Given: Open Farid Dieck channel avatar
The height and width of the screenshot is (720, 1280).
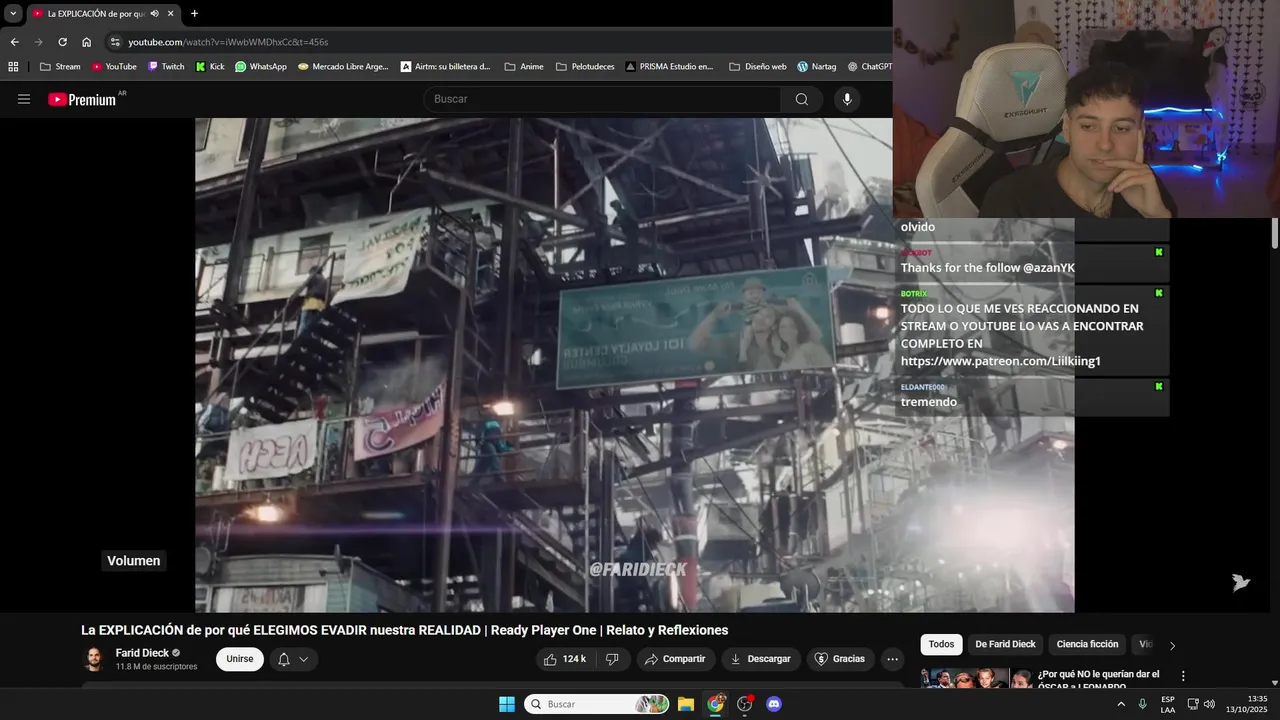Looking at the screenshot, I should (x=94, y=659).
